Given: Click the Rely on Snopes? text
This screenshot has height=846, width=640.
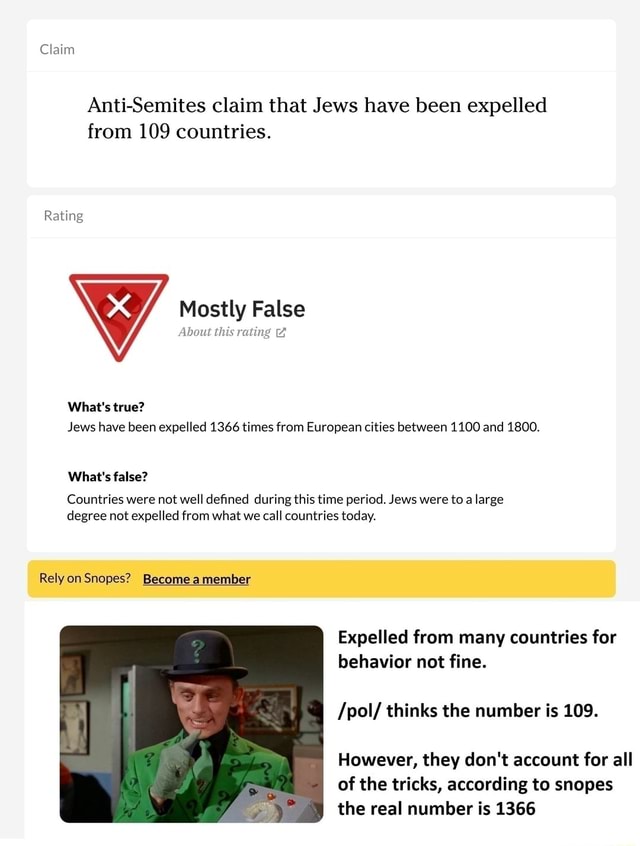Looking at the screenshot, I should point(85,578).
